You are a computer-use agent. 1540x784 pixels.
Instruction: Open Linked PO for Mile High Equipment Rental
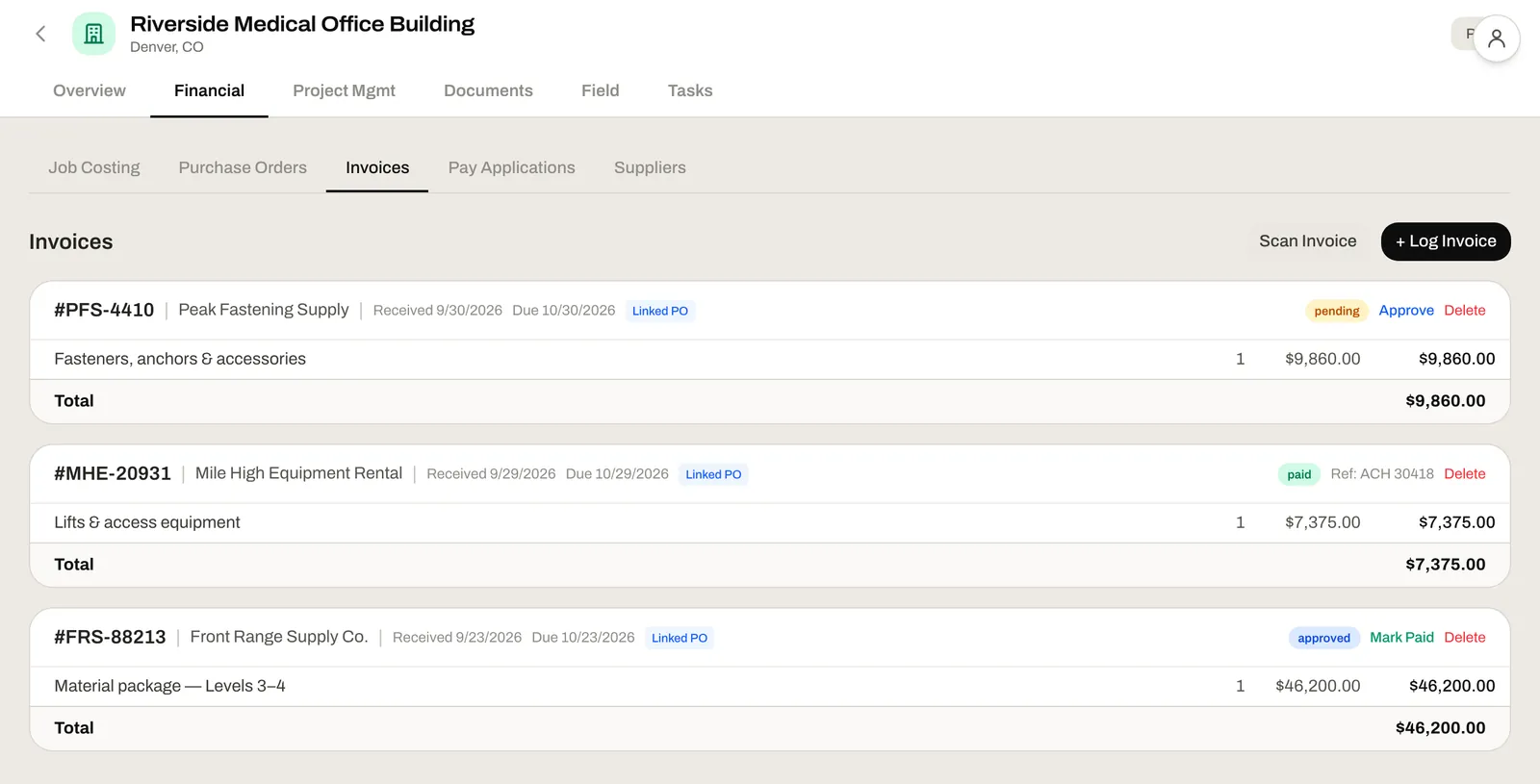[x=713, y=474]
